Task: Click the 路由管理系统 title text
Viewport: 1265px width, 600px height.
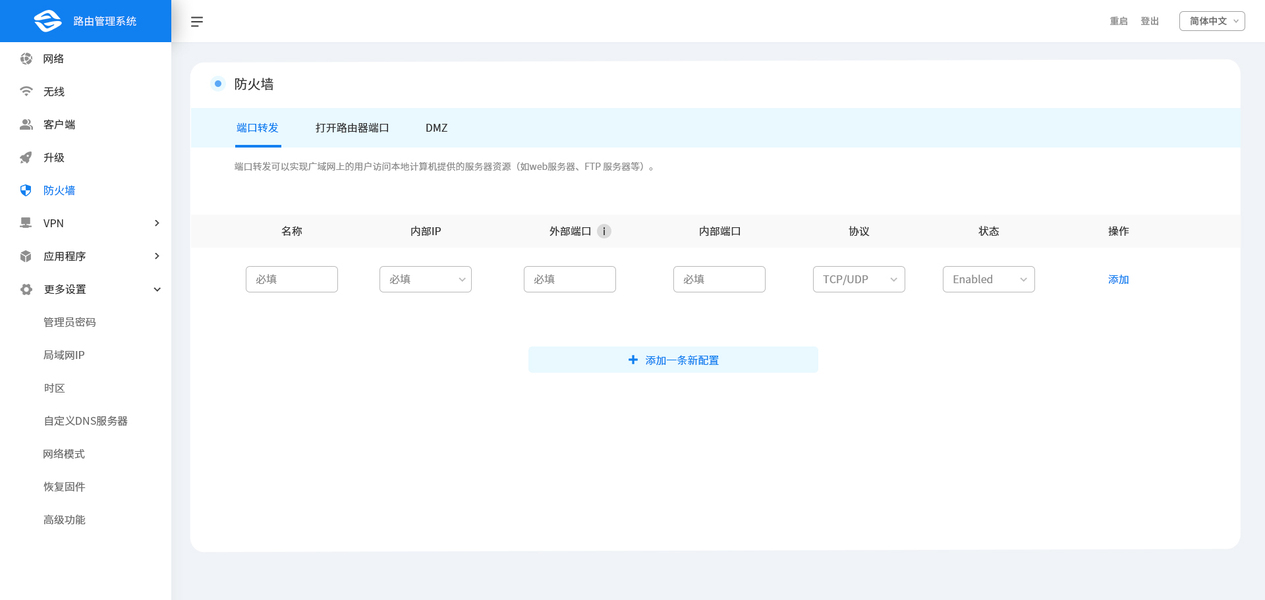Action: point(105,21)
